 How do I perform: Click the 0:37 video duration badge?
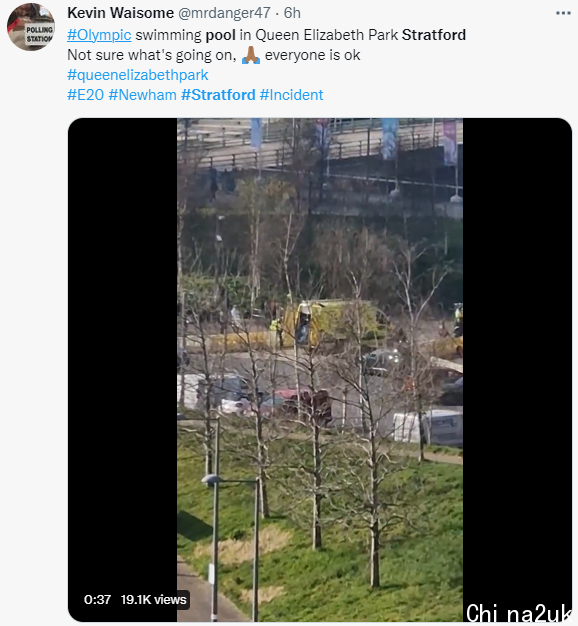pyautogui.click(x=97, y=599)
